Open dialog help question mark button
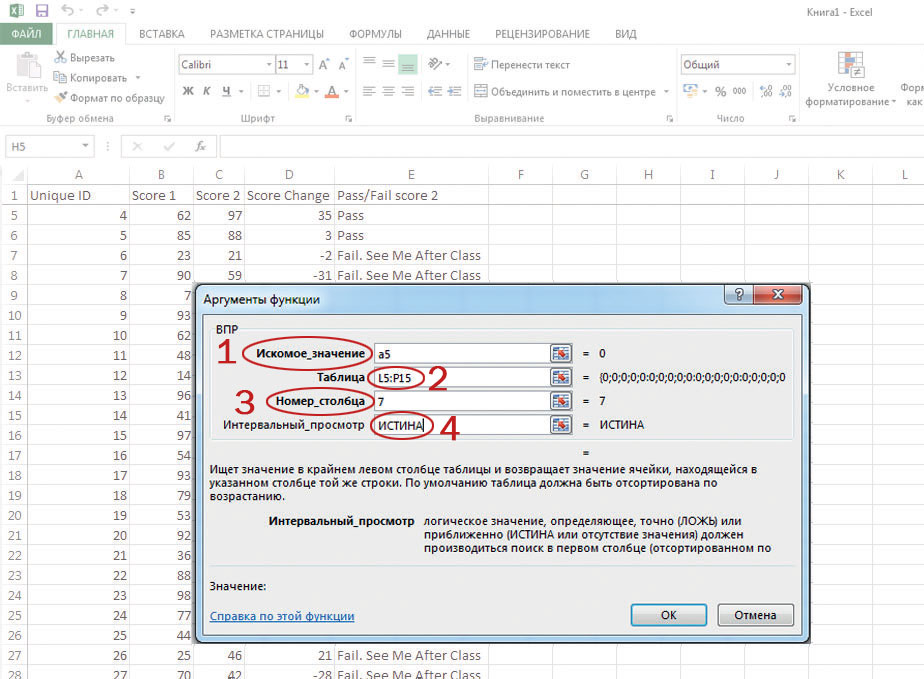924x679 pixels. [x=740, y=297]
